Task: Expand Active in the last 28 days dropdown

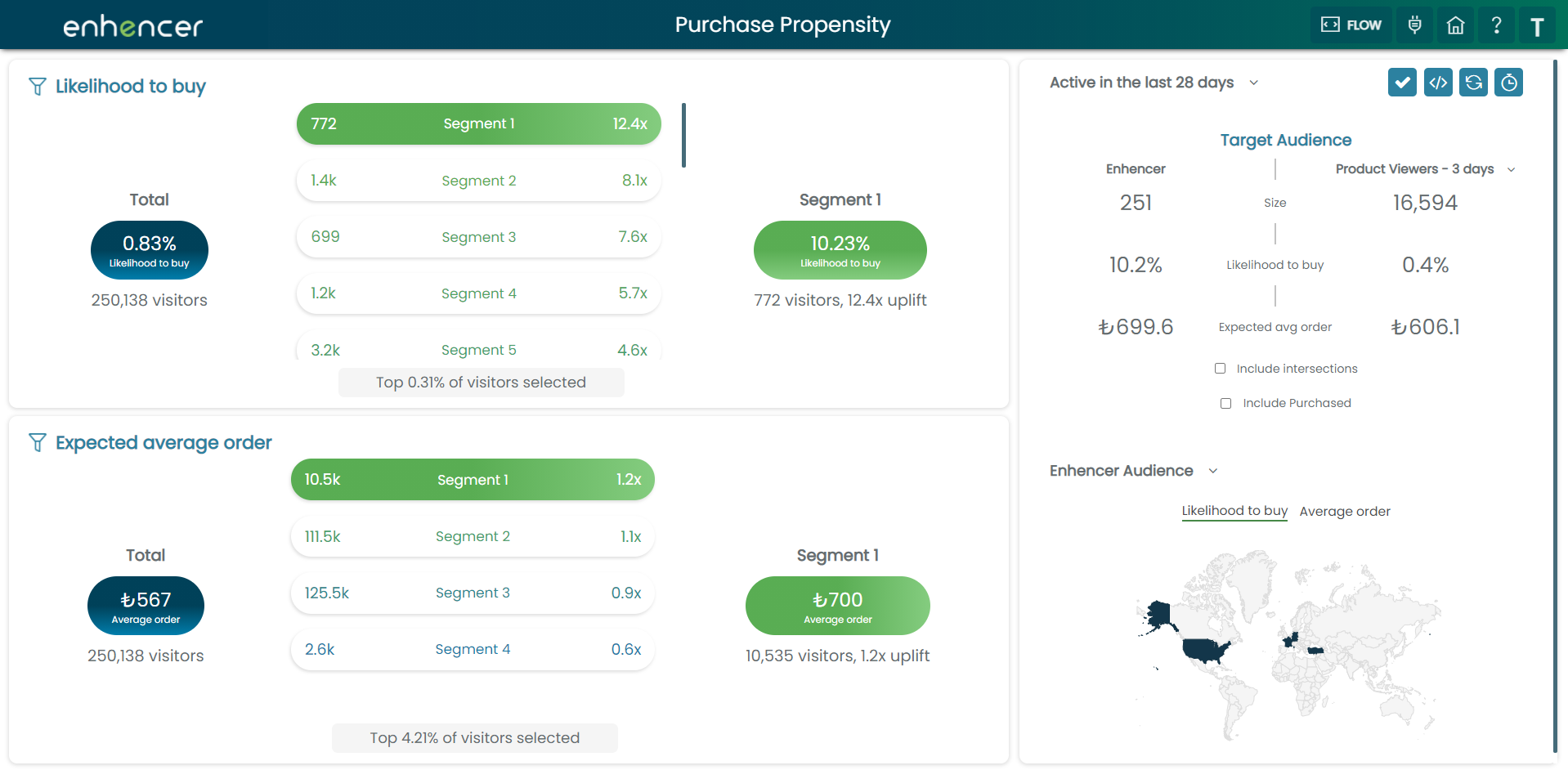Action: click(x=1154, y=83)
